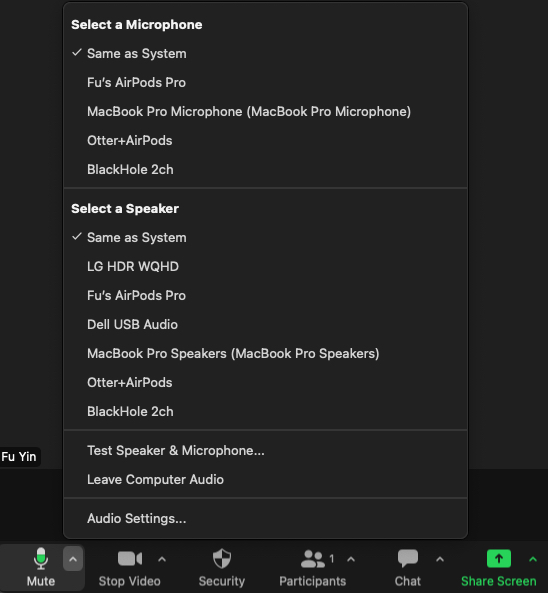Open the Chat bubble icon
The height and width of the screenshot is (593, 548).
(408, 559)
